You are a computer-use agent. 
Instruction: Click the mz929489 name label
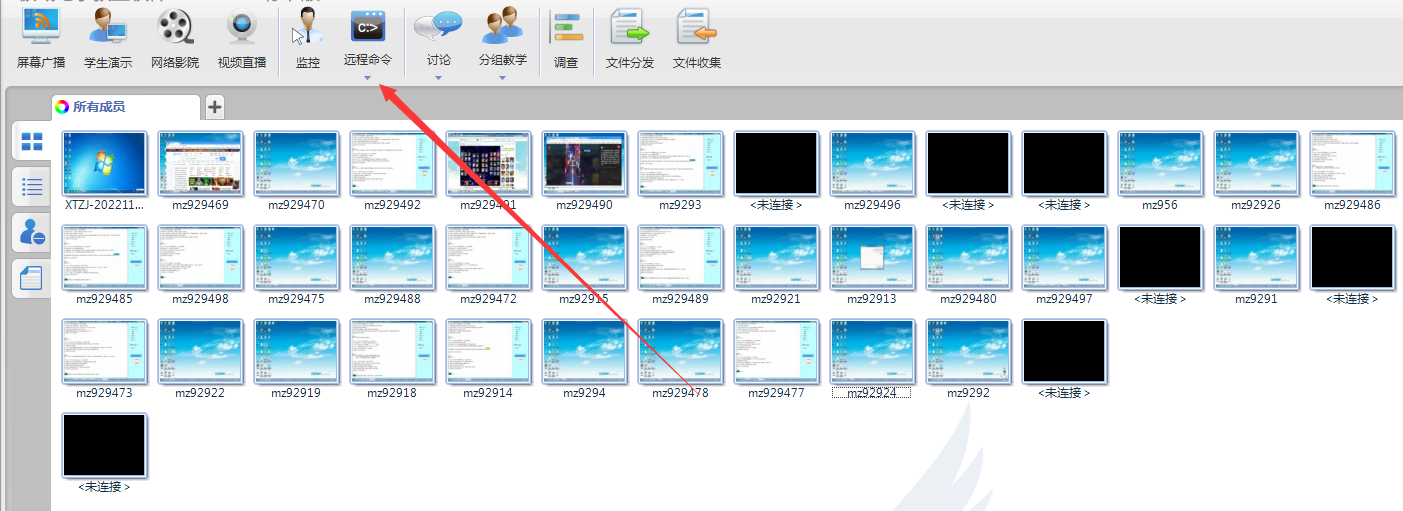681,299
